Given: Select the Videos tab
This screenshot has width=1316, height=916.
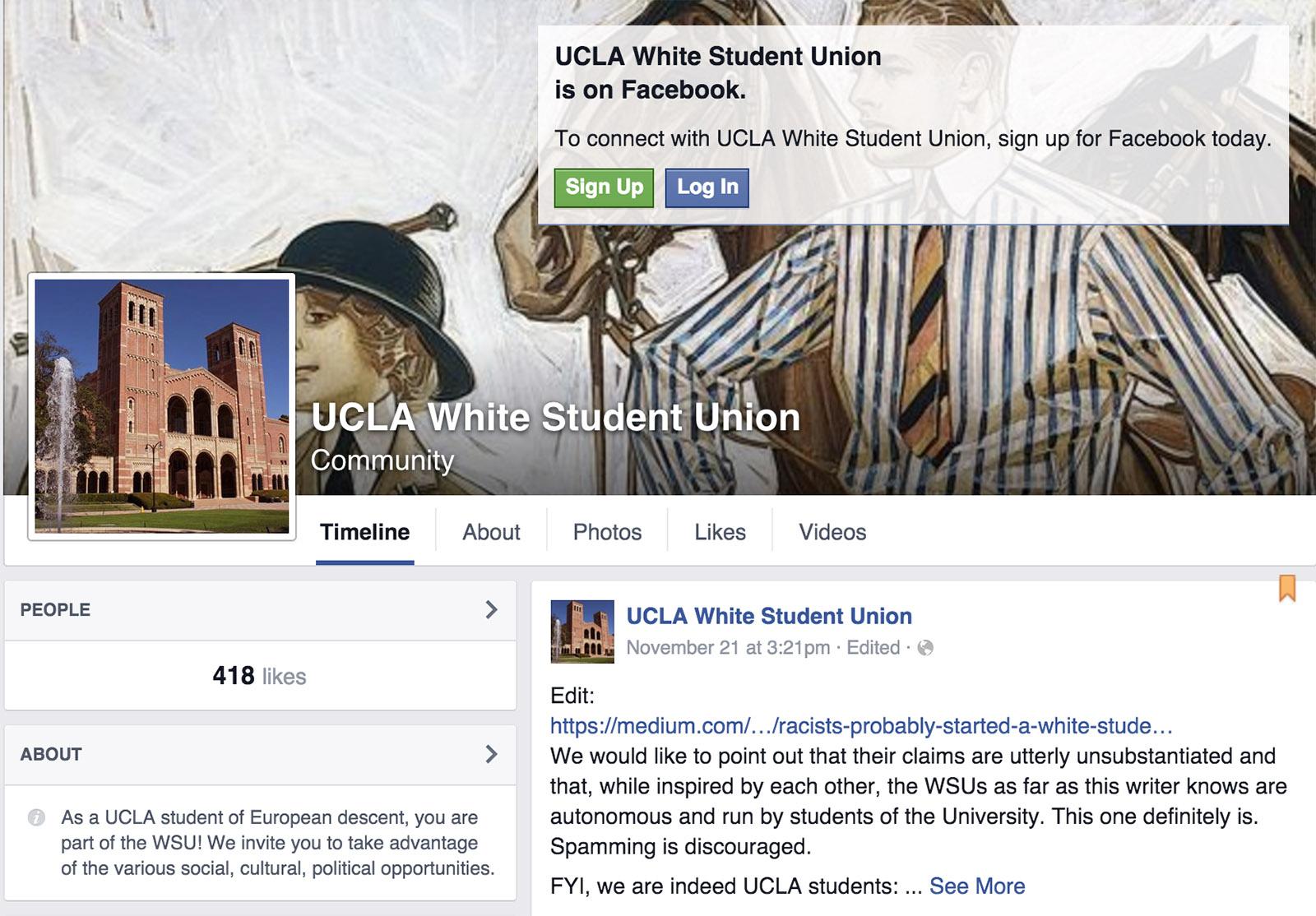Looking at the screenshot, I should click(x=832, y=532).
